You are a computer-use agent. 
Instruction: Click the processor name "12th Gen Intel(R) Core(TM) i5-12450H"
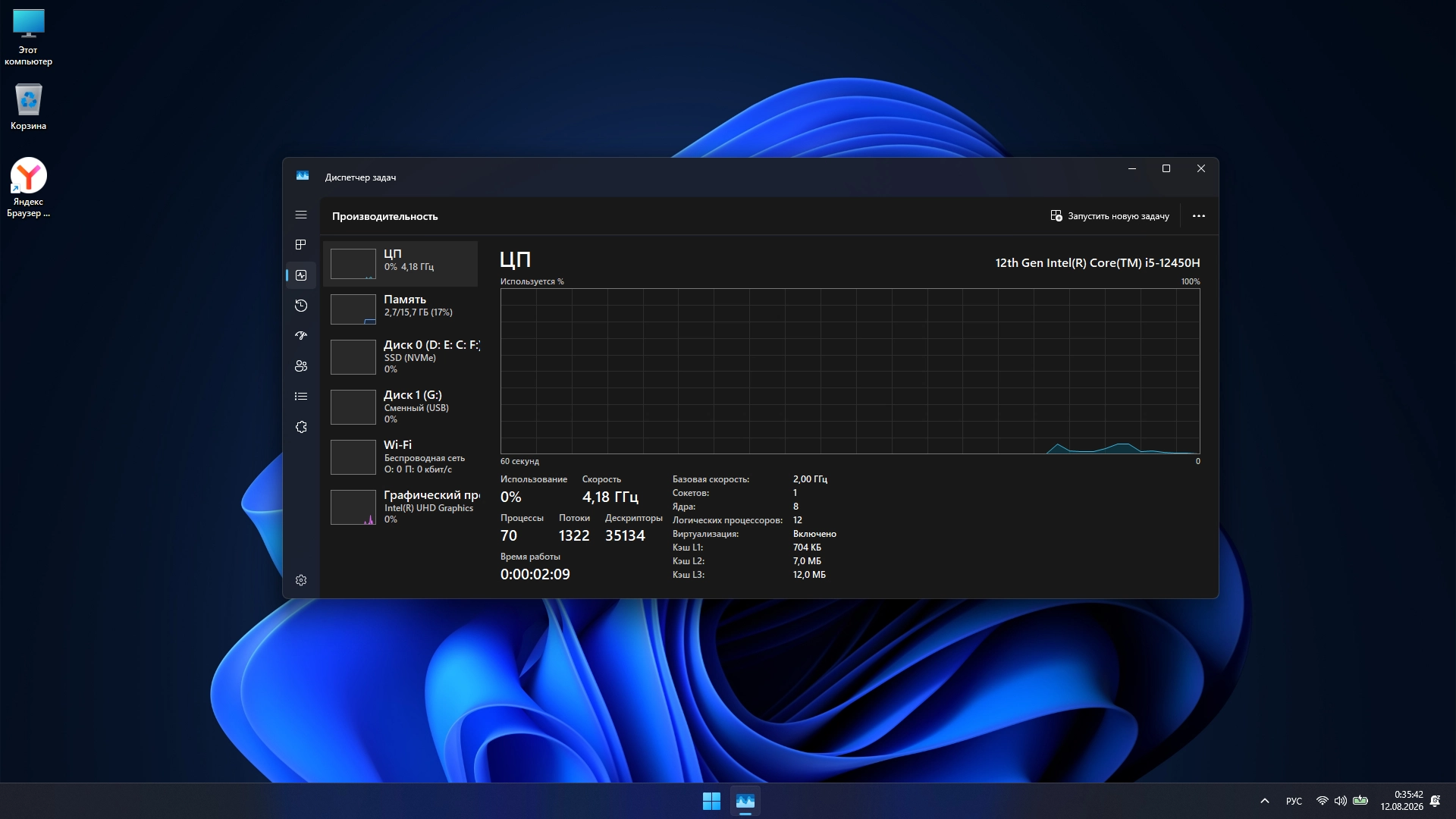point(1097,263)
